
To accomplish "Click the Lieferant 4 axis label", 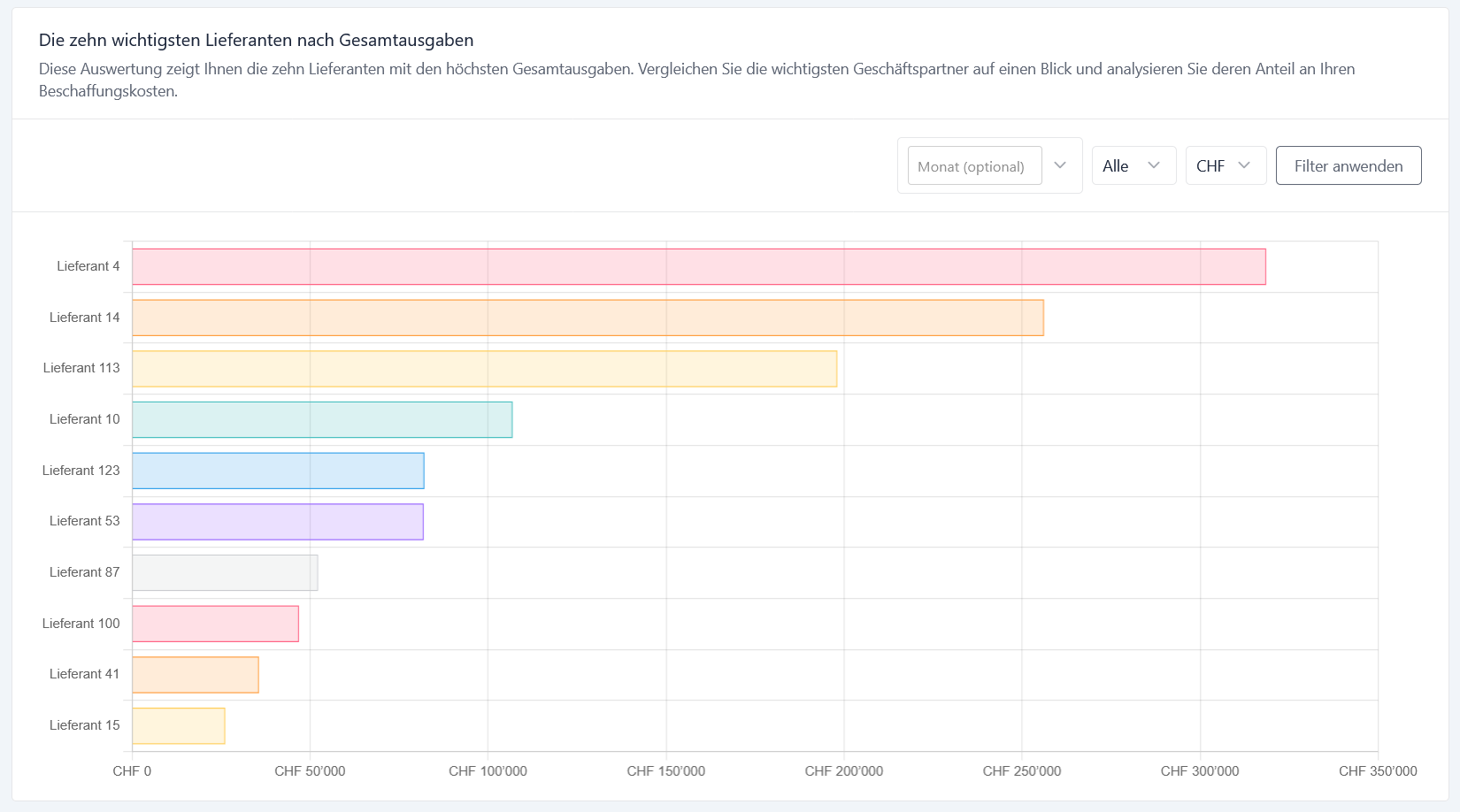I will coord(88,266).
